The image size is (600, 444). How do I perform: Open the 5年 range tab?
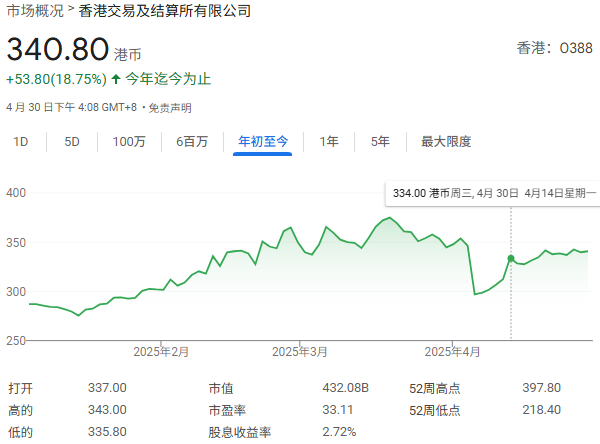380,142
